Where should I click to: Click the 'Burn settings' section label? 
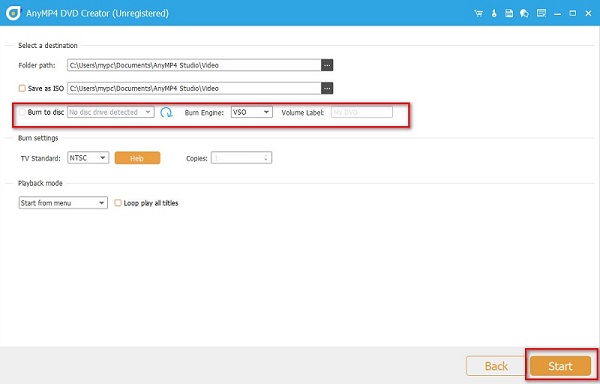(x=38, y=138)
